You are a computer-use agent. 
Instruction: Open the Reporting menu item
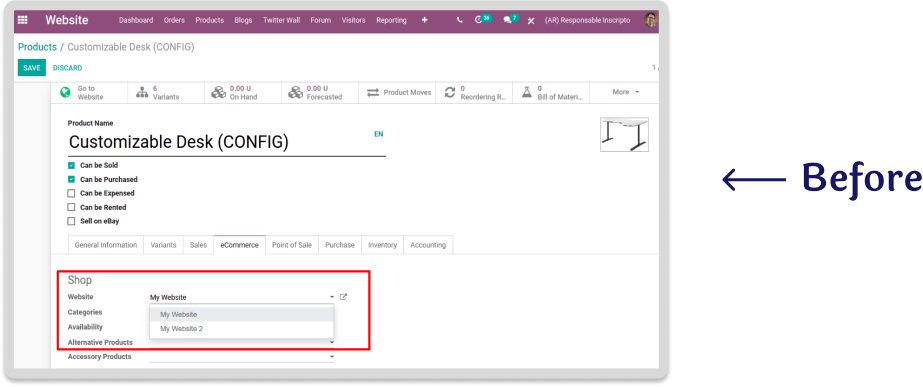pyautogui.click(x=391, y=20)
